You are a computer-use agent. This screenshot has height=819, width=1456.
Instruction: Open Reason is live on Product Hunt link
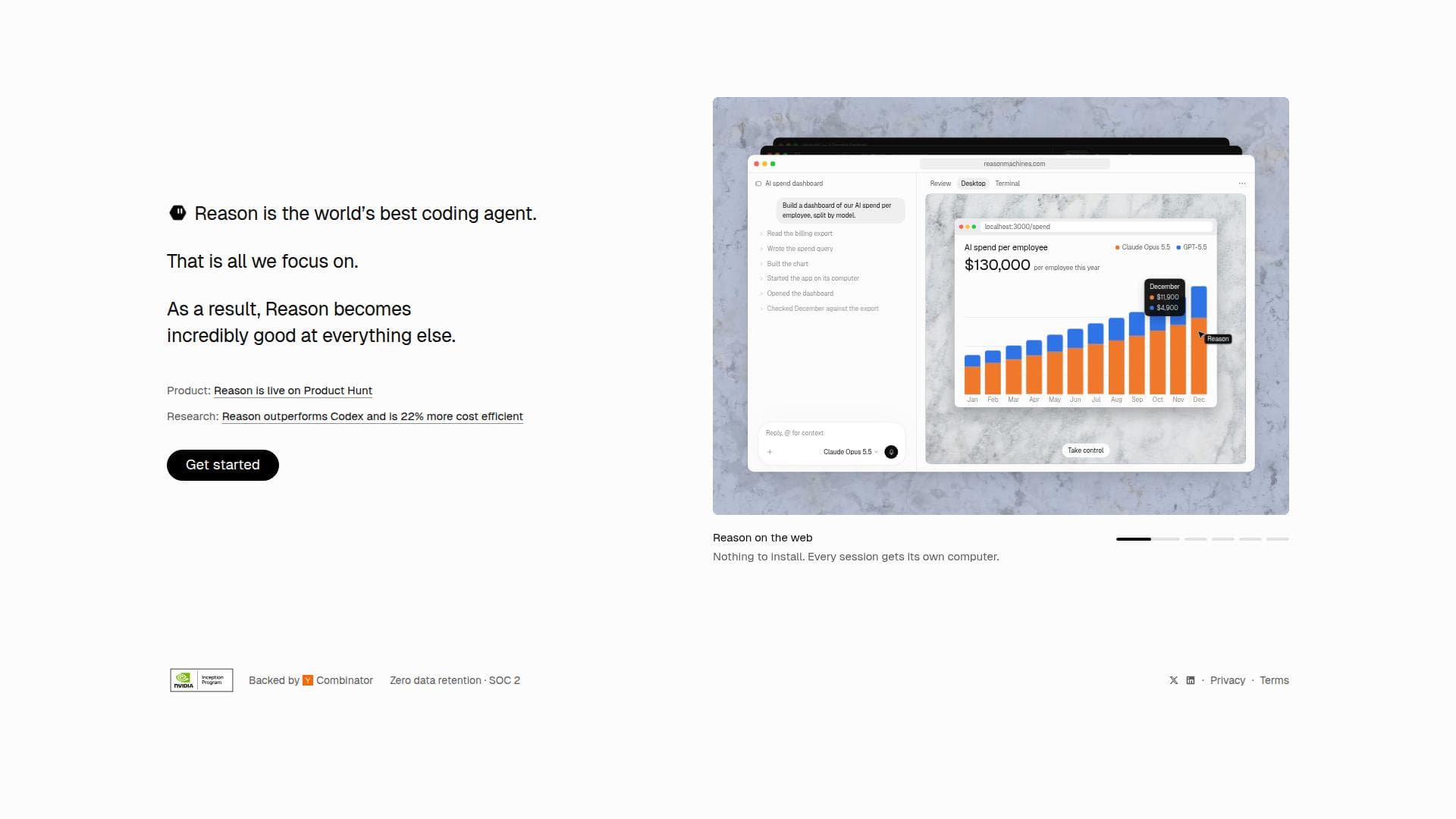pos(293,391)
